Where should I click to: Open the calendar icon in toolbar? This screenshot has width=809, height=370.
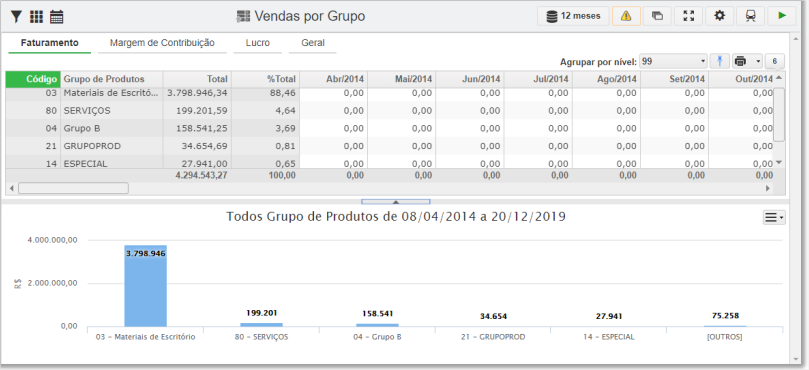click(56, 17)
